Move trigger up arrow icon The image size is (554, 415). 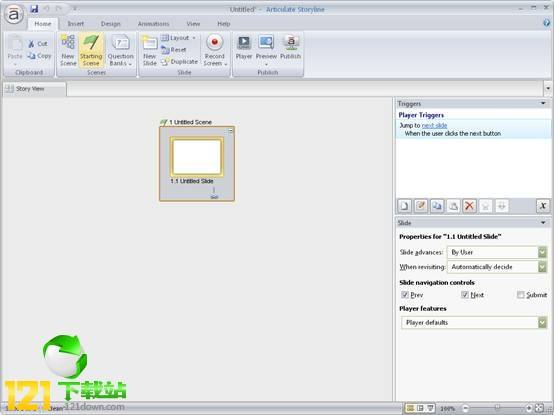485,206
